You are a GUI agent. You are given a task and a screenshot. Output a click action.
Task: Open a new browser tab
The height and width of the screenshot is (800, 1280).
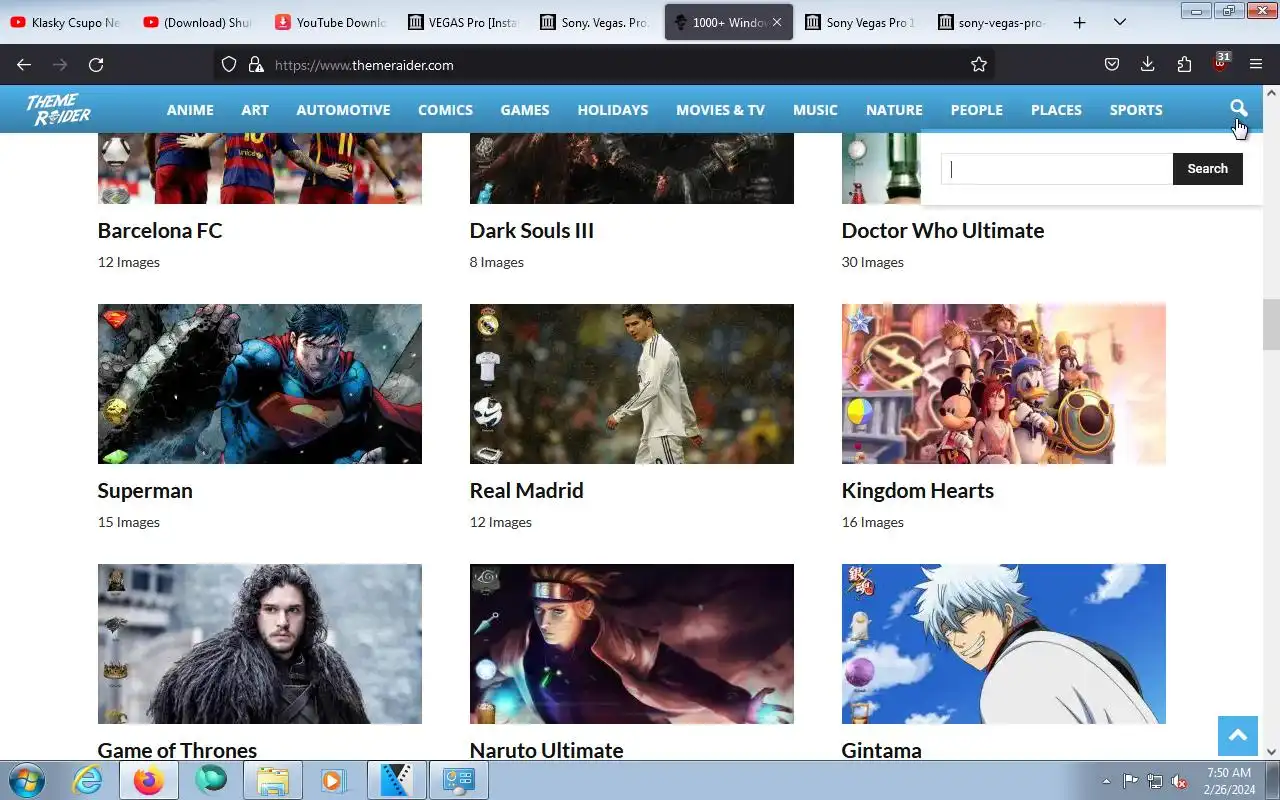1079,22
